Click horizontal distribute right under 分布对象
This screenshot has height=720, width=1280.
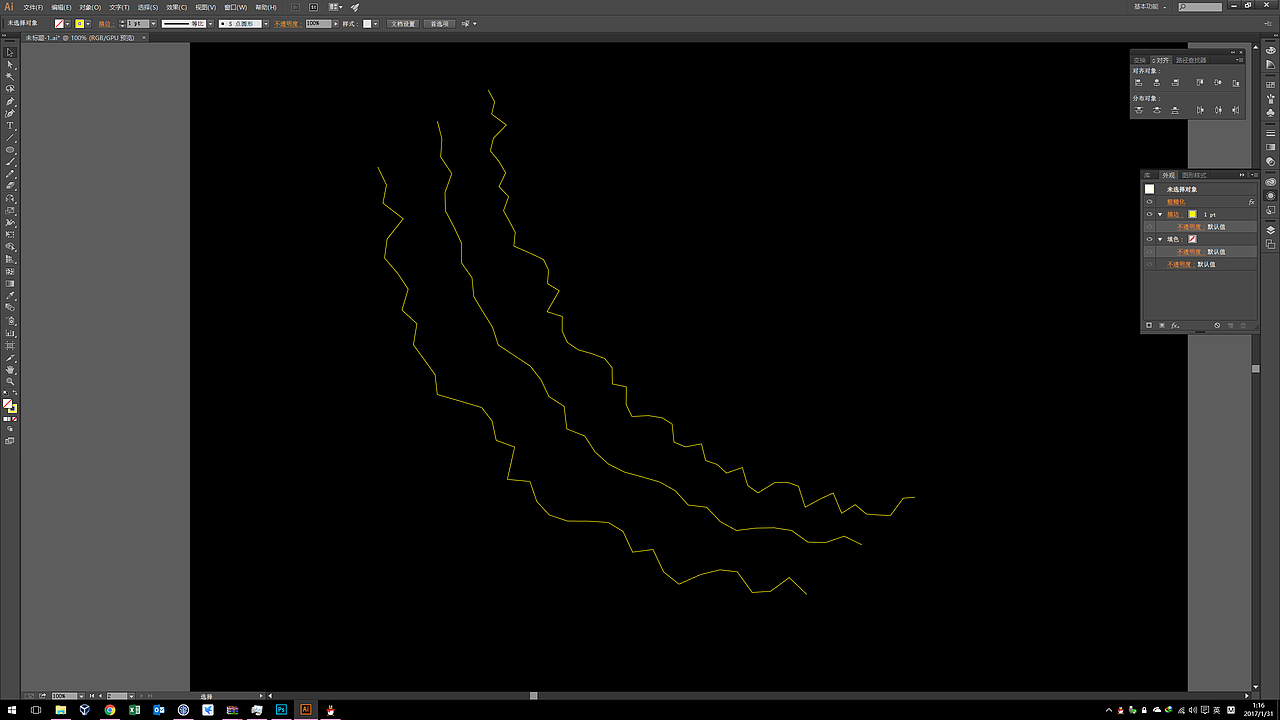coord(1235,110)
